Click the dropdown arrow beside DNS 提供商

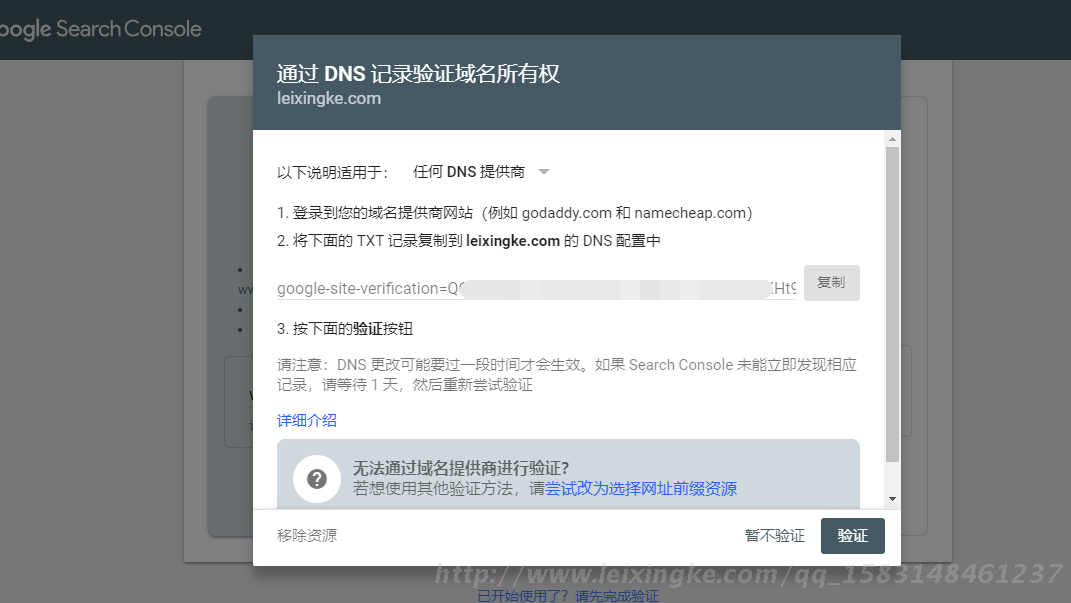coord(544,172)
